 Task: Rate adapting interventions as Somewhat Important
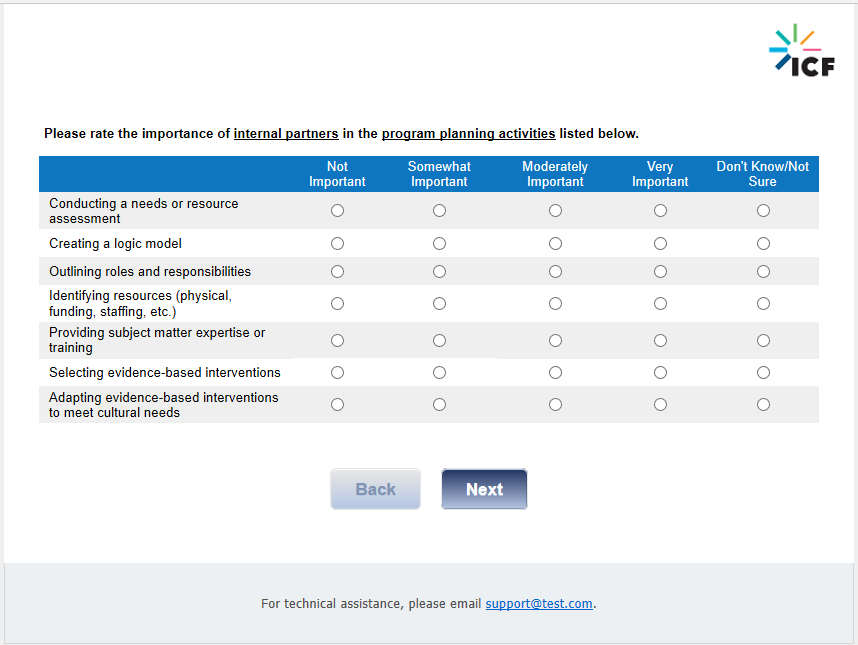[439, 405]
